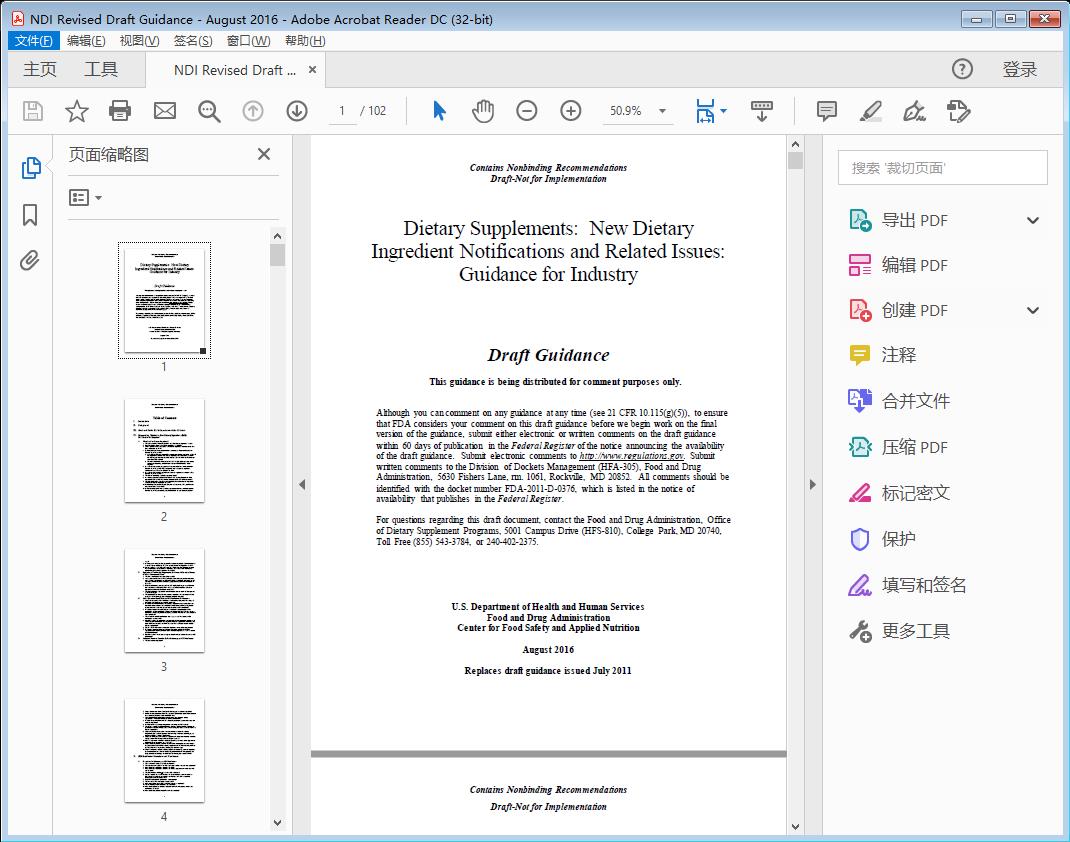Open the 视图 menu
This screenshot has width=1070, height=842.
(140, 40)
